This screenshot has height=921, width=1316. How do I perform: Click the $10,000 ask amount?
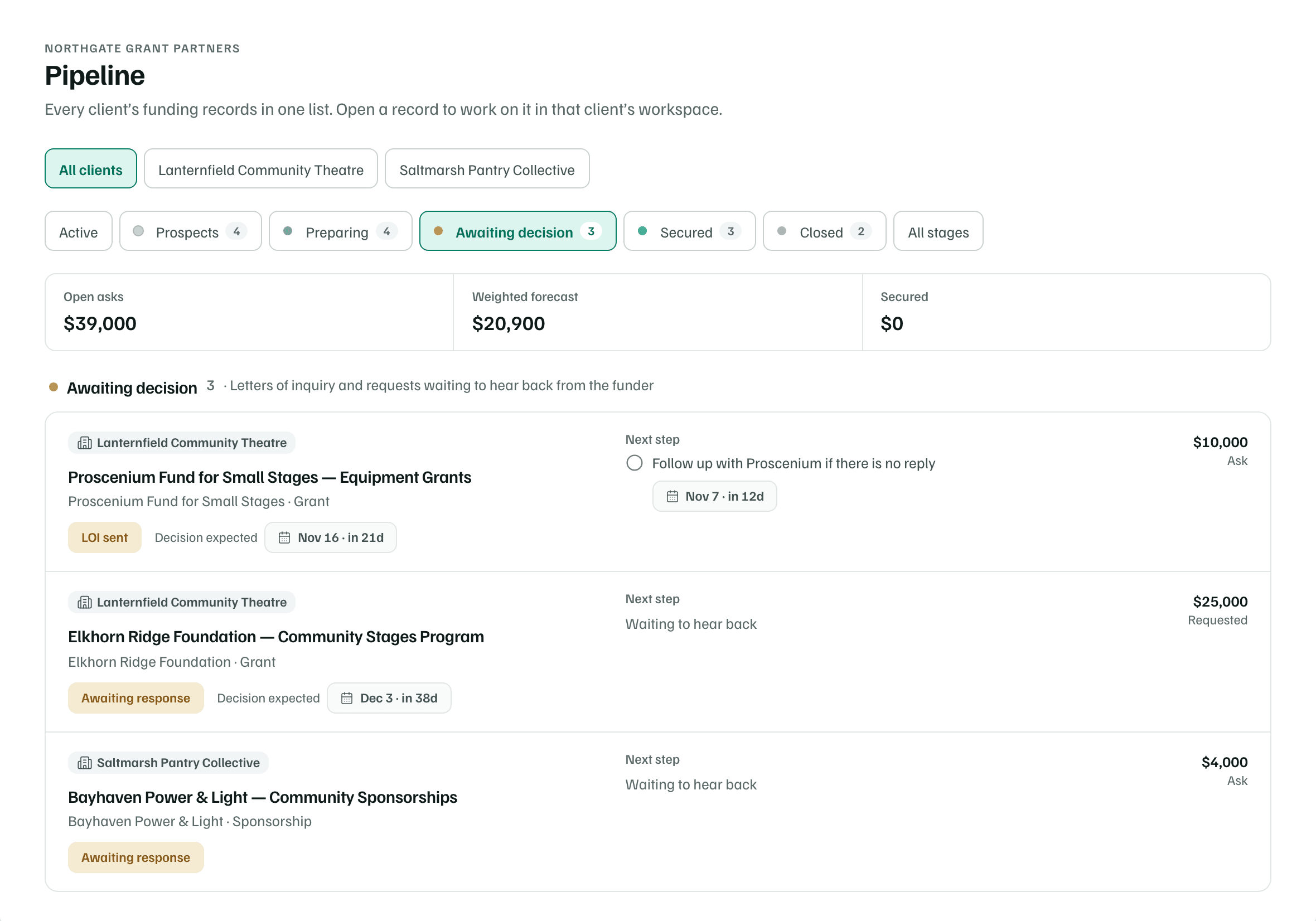coord(1220,443)
